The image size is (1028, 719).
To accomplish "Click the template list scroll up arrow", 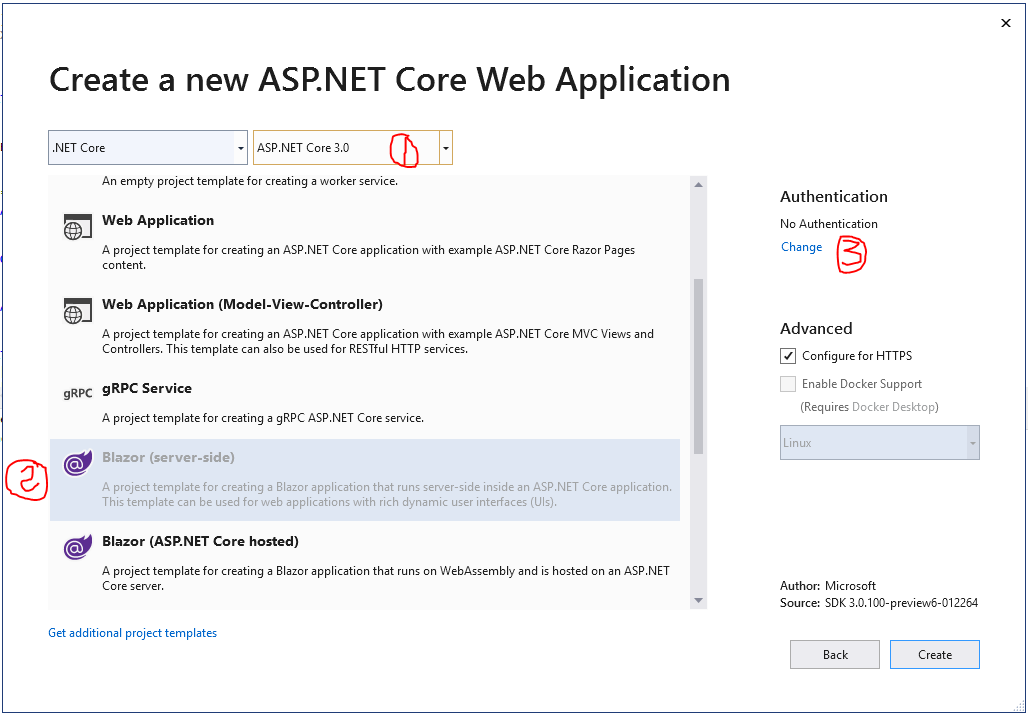I will point(698,185).
